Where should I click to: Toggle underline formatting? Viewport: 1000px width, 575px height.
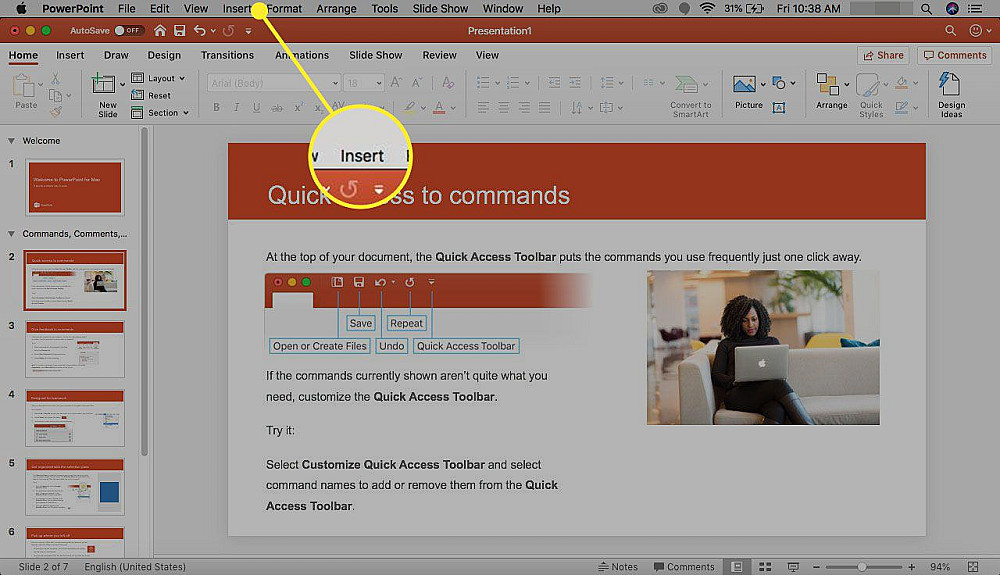click(256, 108)
